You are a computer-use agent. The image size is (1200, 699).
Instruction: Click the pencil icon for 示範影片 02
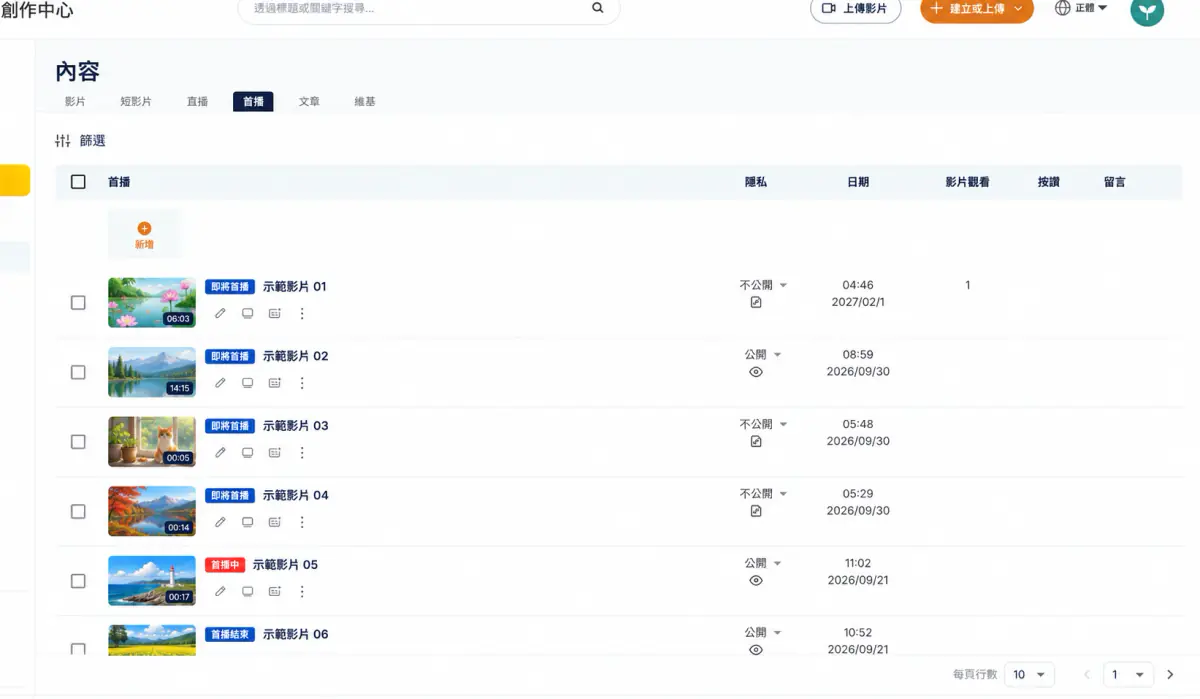pyautogui.click(x=220, y=383)
